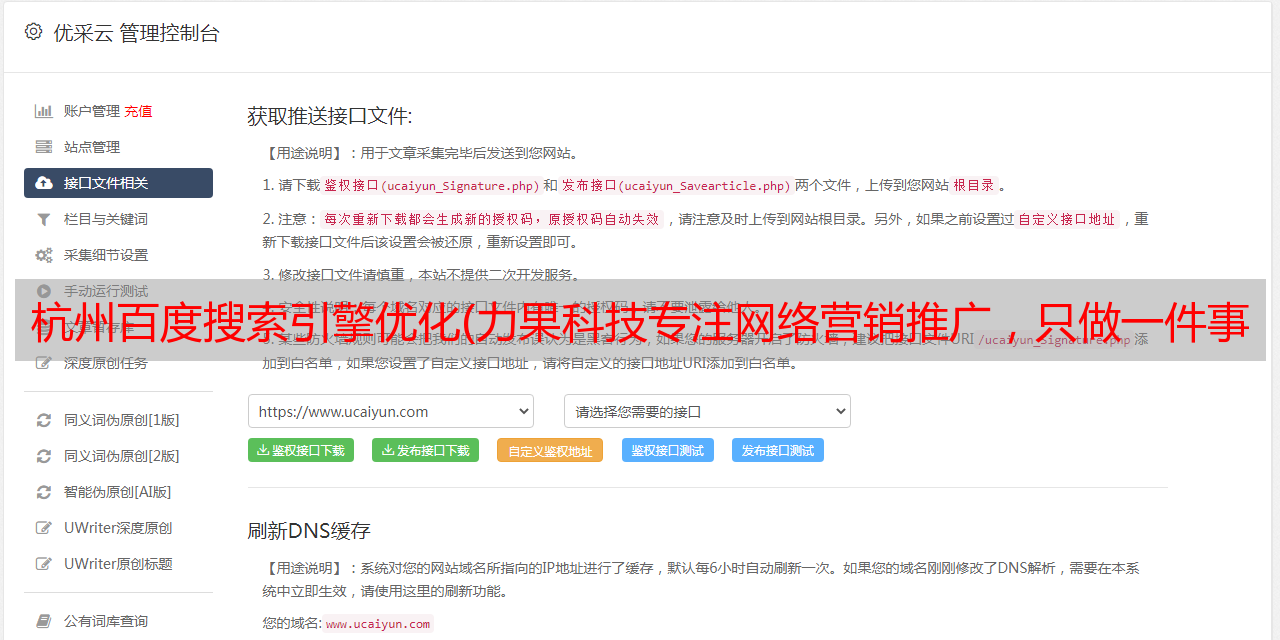
Task: Click the 优采云 管理控制台 title
Action: pos(136,33)
